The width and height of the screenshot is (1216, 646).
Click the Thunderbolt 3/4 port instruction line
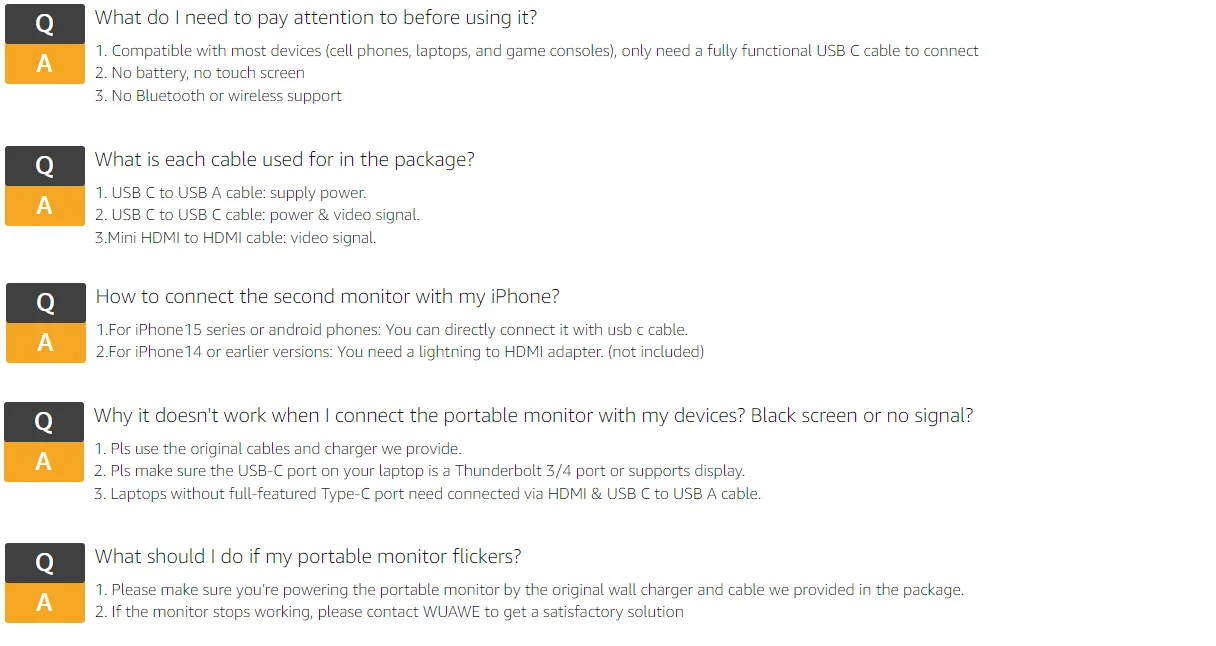point(419,471)
